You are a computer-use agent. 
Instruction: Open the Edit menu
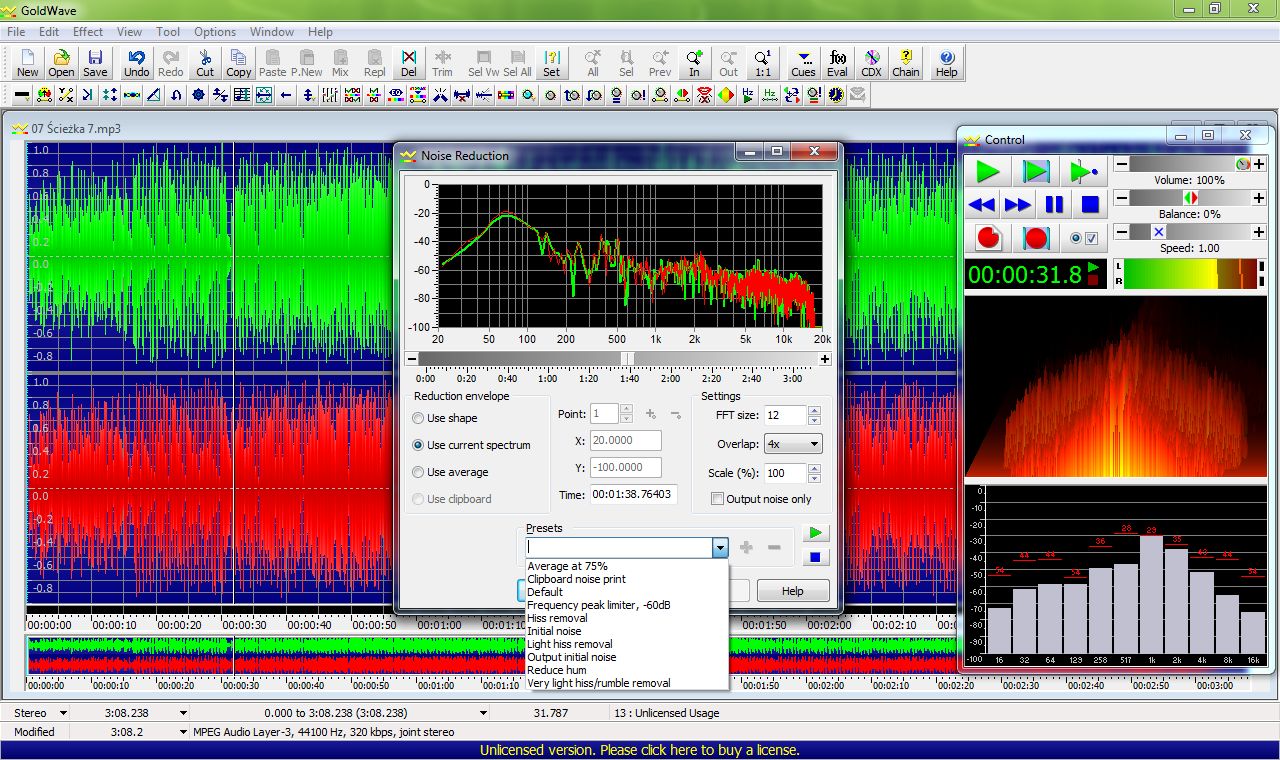click(x=49, y=32)
